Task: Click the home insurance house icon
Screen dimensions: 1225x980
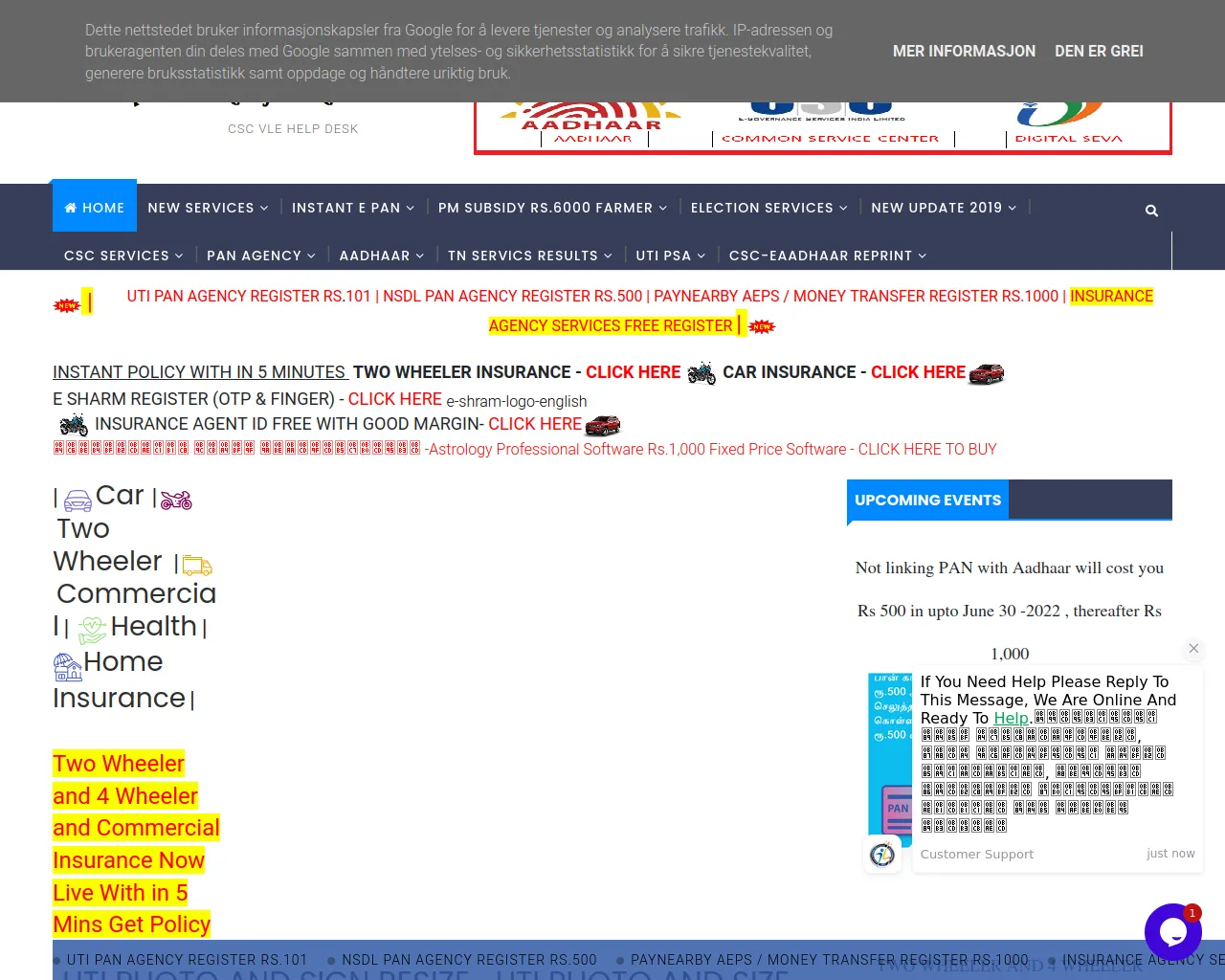Action: (68, 666)
